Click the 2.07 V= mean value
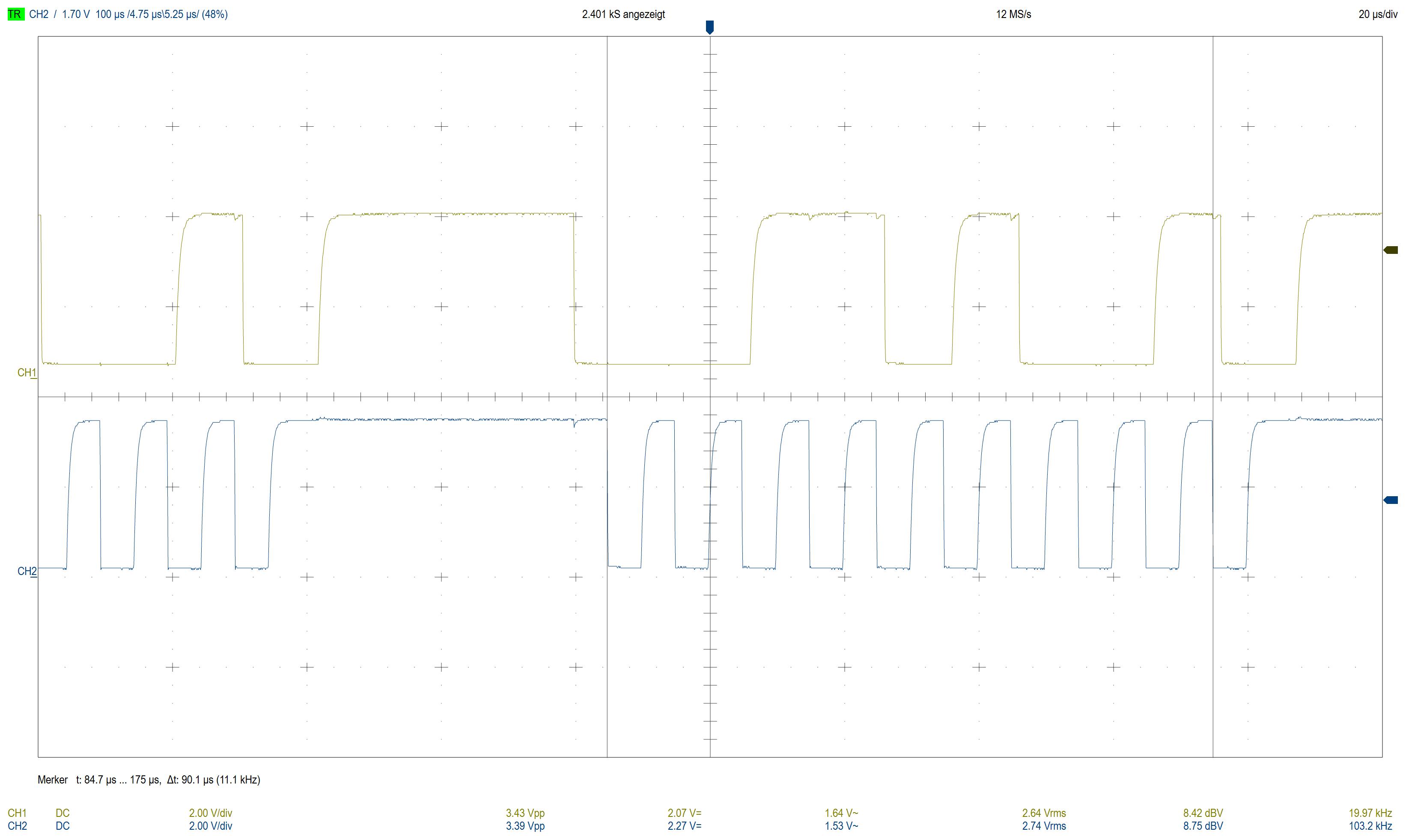The height and width of the screenshot is (840, 1406). (684, 813)
